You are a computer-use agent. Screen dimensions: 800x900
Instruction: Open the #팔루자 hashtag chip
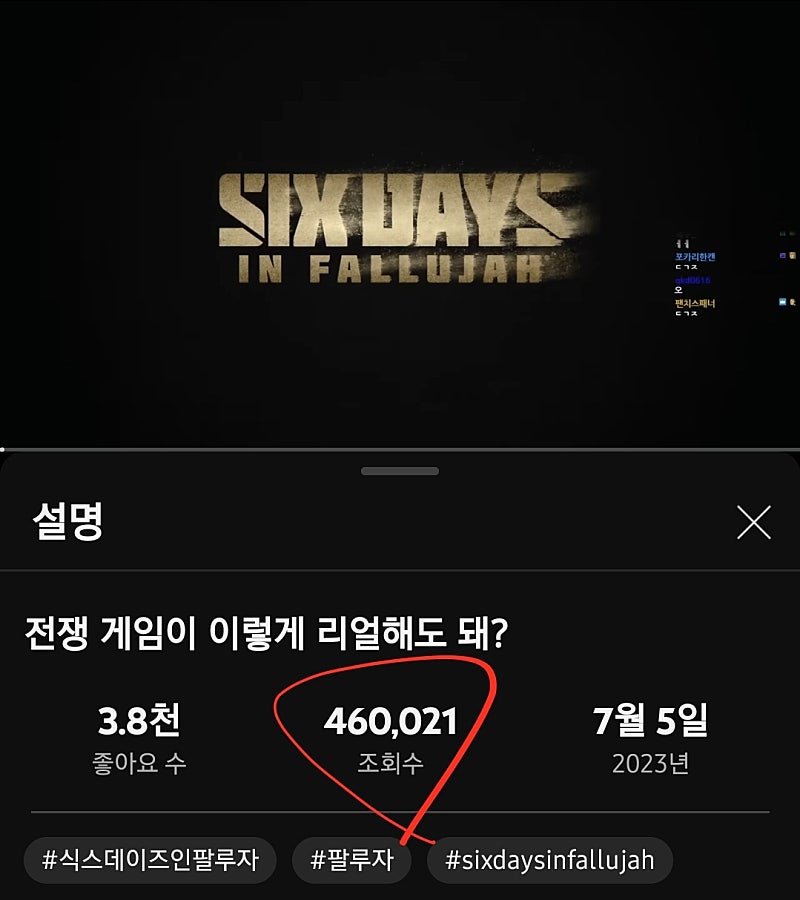(x=352, y=860)
